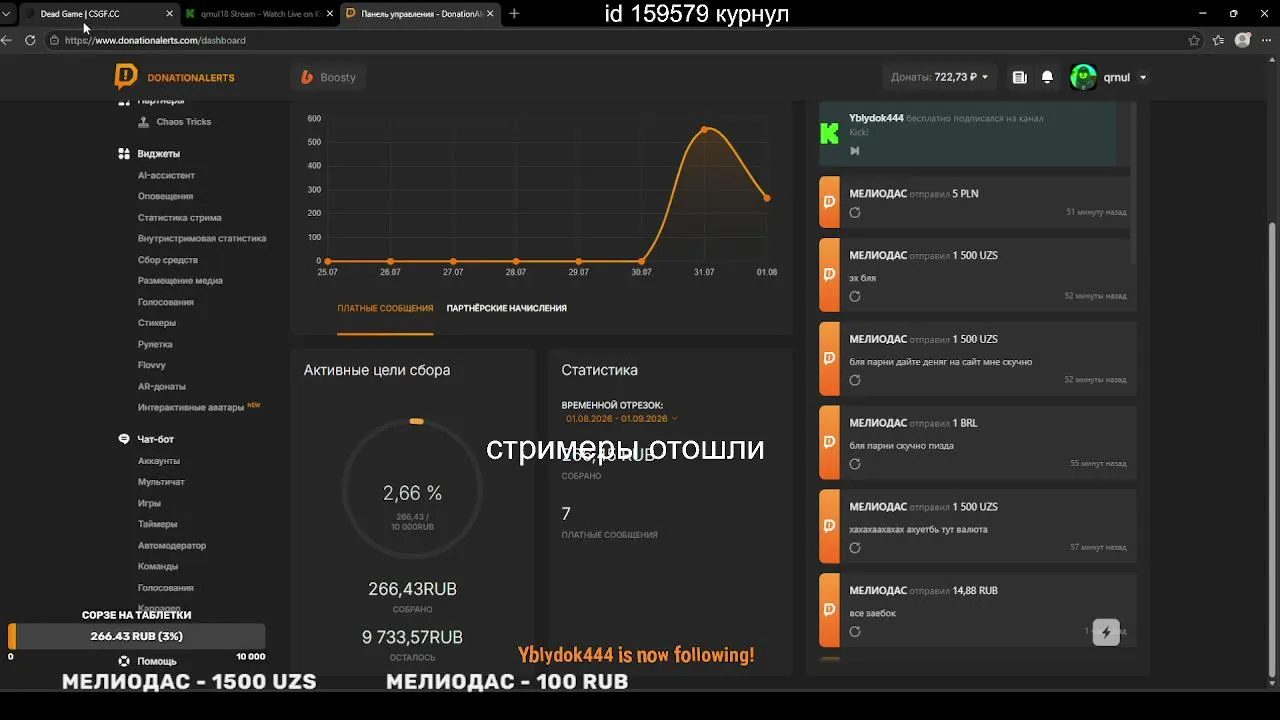
Task: Switch to the qrnul18 Stream Kick tab
Action: (x=259, y=14)
